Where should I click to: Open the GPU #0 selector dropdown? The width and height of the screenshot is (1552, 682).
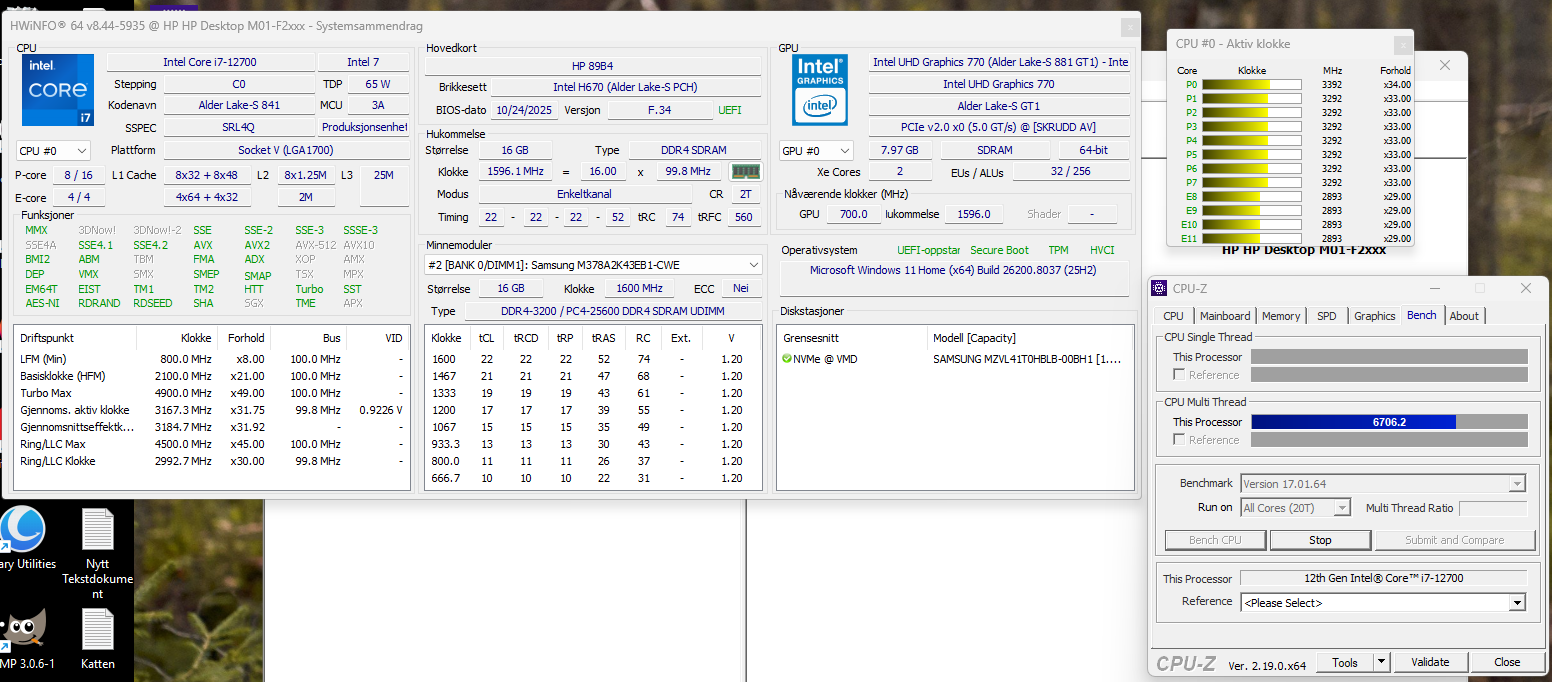click(x=816, y=151)
